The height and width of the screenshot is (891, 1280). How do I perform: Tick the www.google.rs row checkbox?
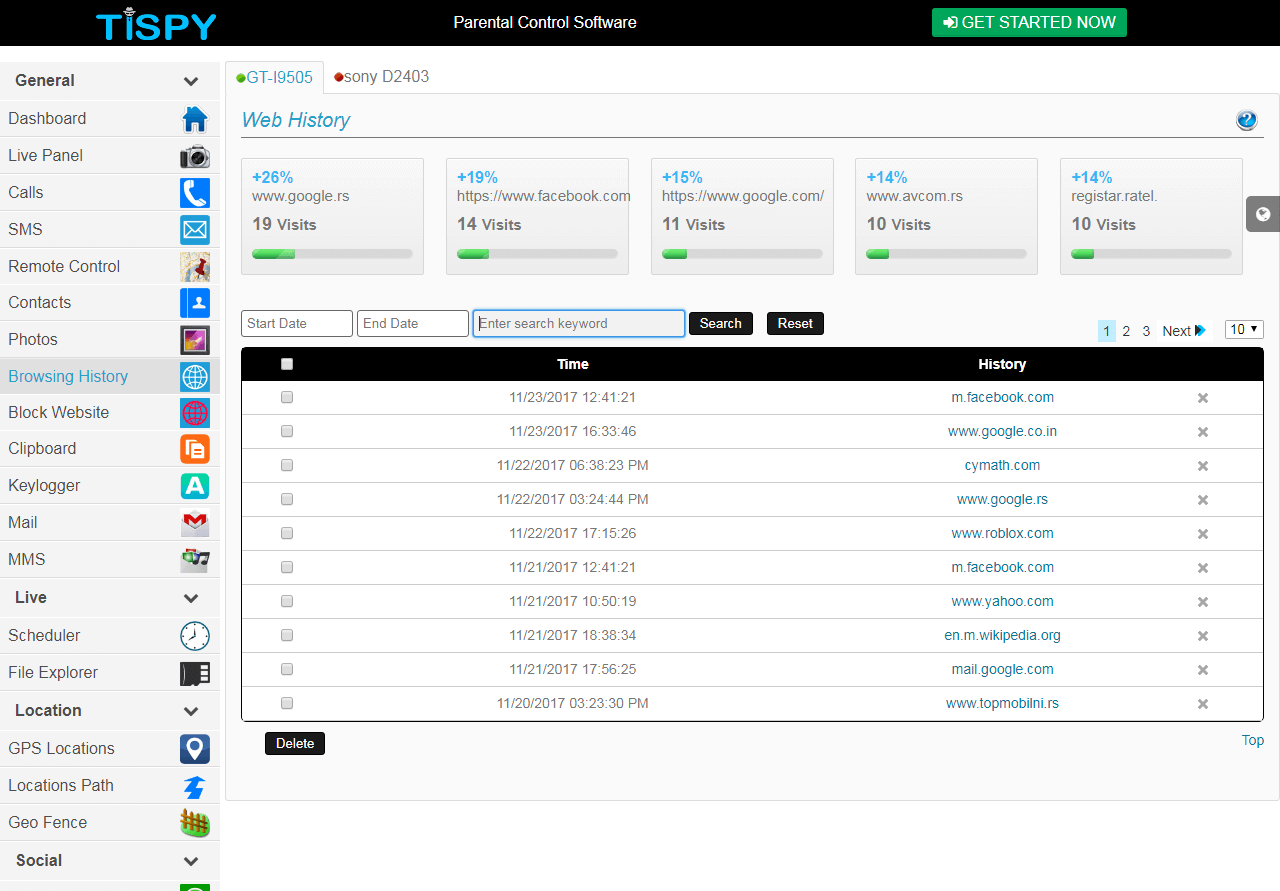[x=287, y=499]
